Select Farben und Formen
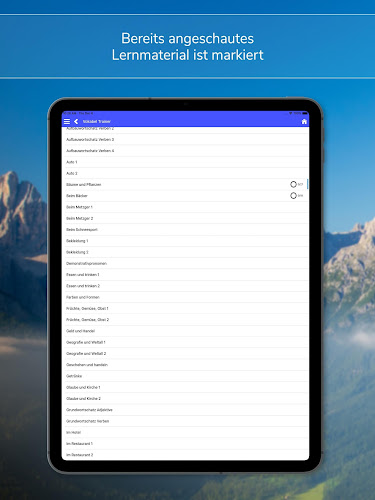Viewport: 375px width, 500px height. [185, 297]
